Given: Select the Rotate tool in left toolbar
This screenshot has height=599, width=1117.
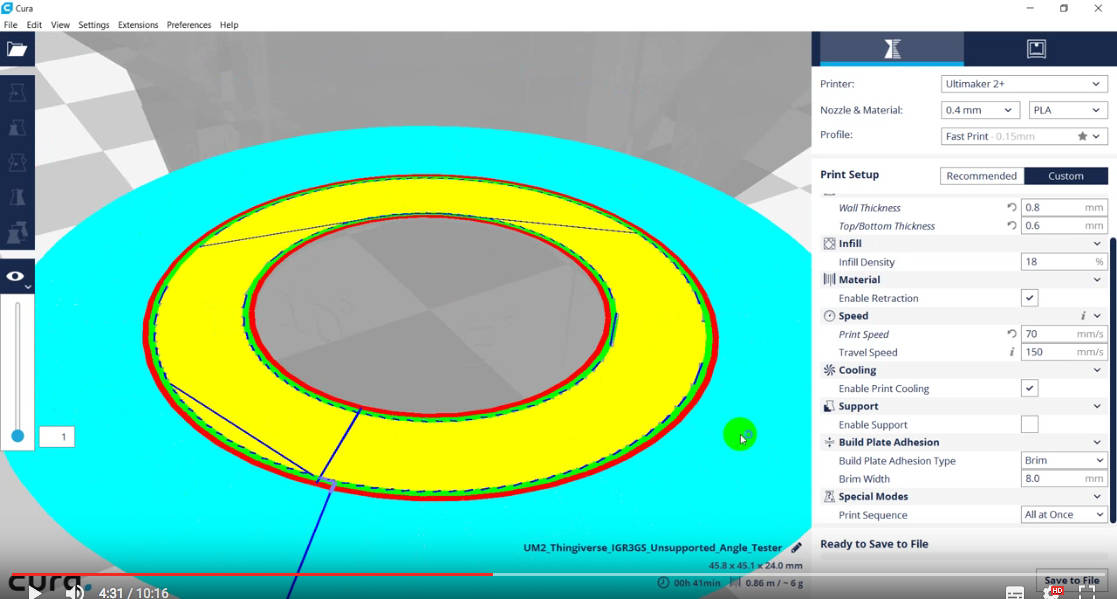Looking at the screenshot, I should pos(17,162).
